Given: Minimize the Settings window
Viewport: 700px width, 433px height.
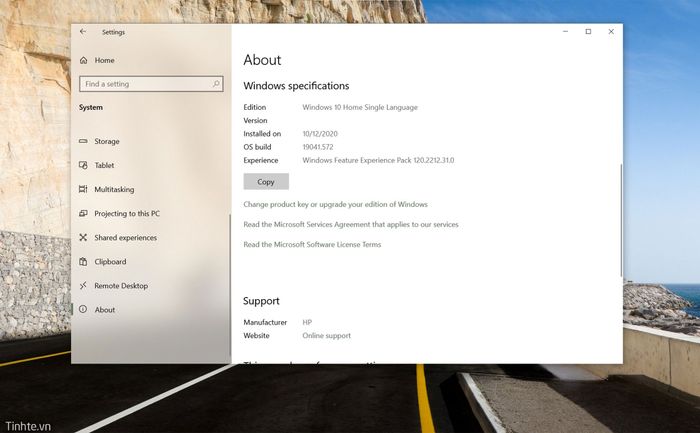Looking at the screenshot, I should click(x=566, y=32).
